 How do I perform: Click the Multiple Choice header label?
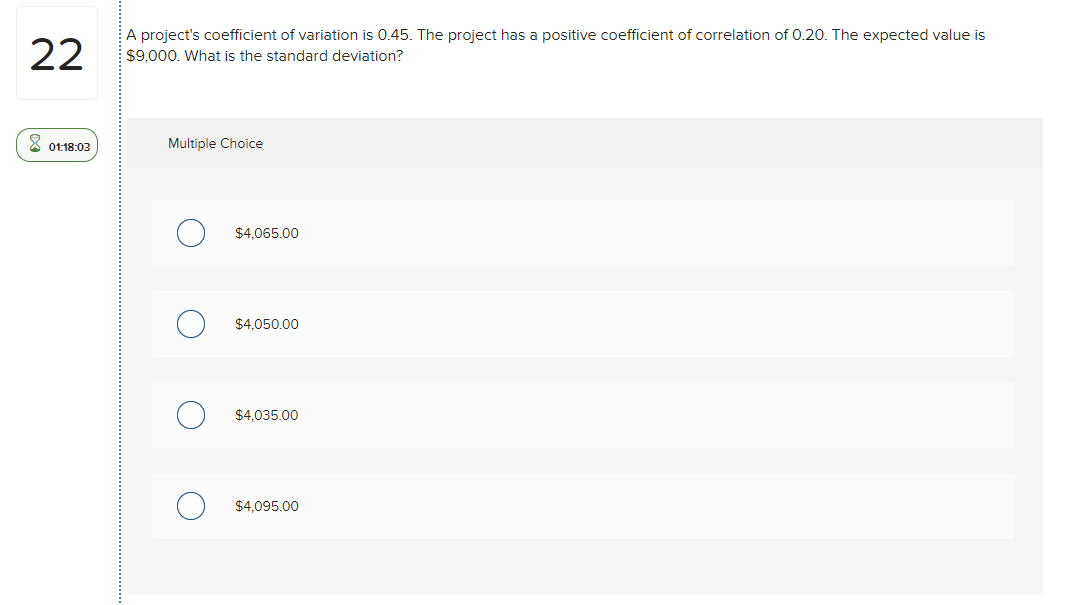[x=215, y=143]
